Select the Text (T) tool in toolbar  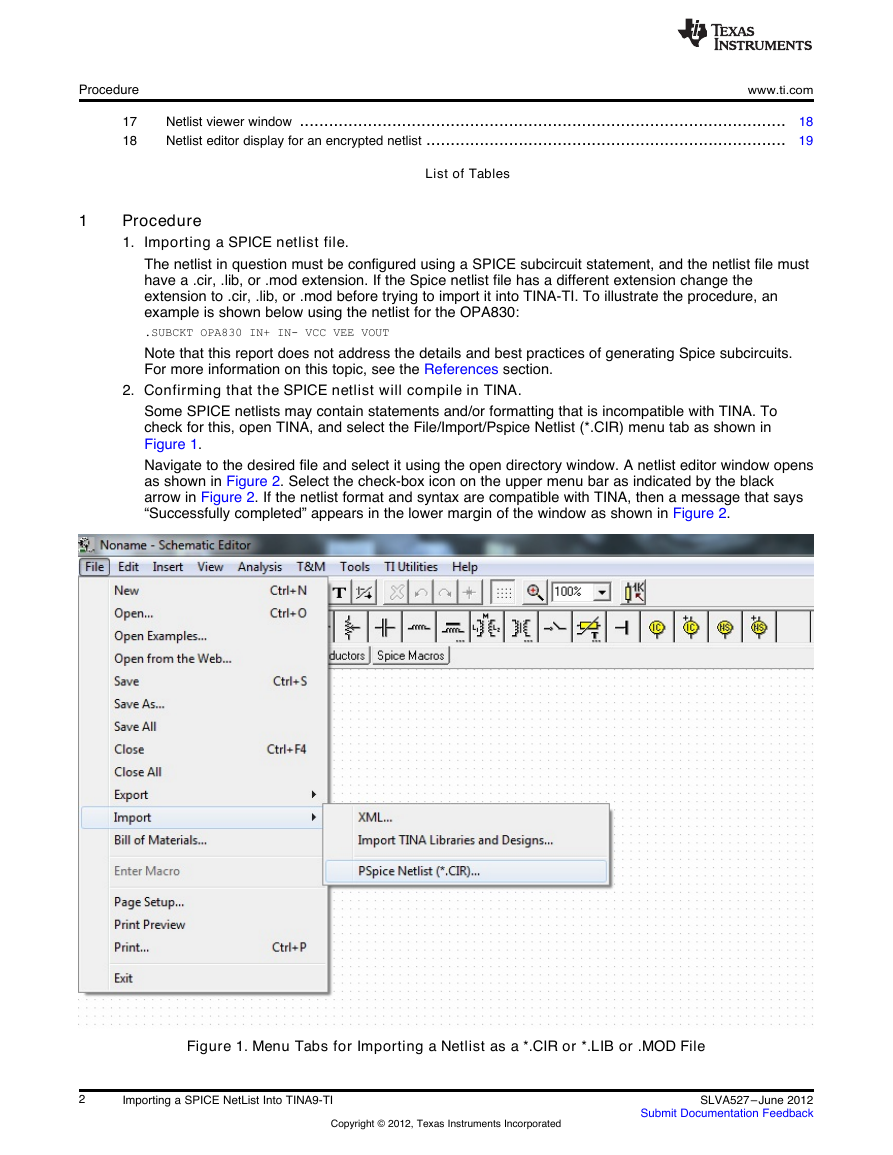(x=340, y=592)
